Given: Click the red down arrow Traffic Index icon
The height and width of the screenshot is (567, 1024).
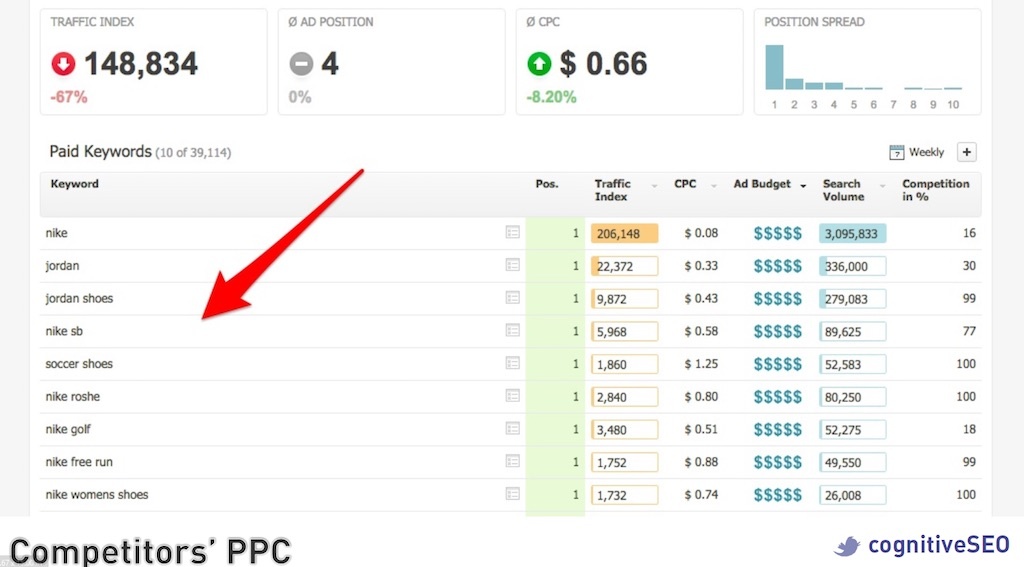Looking at the screenshot, I should point(63,65).
